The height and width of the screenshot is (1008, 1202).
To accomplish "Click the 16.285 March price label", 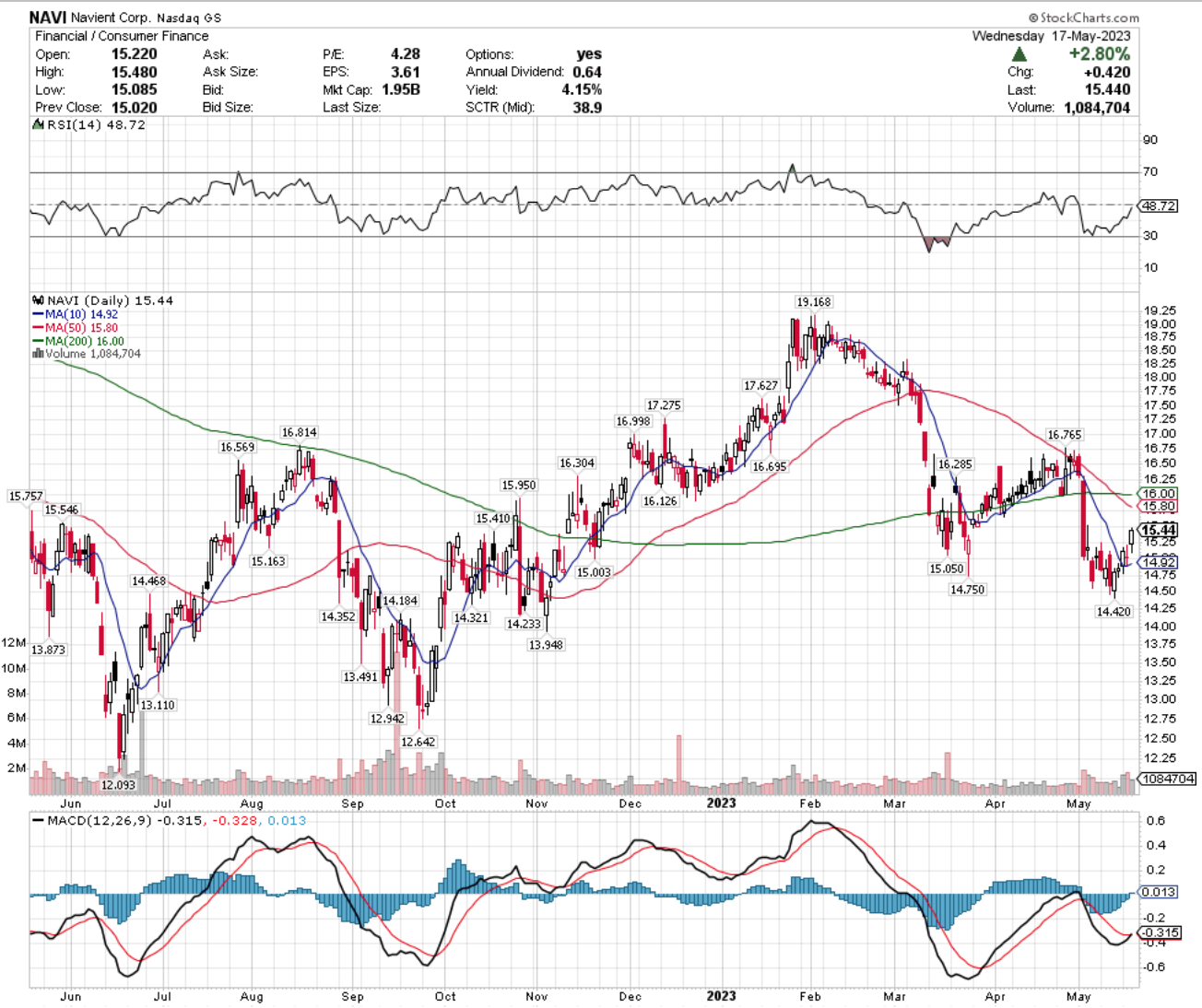I will click(x=955, y=464).
